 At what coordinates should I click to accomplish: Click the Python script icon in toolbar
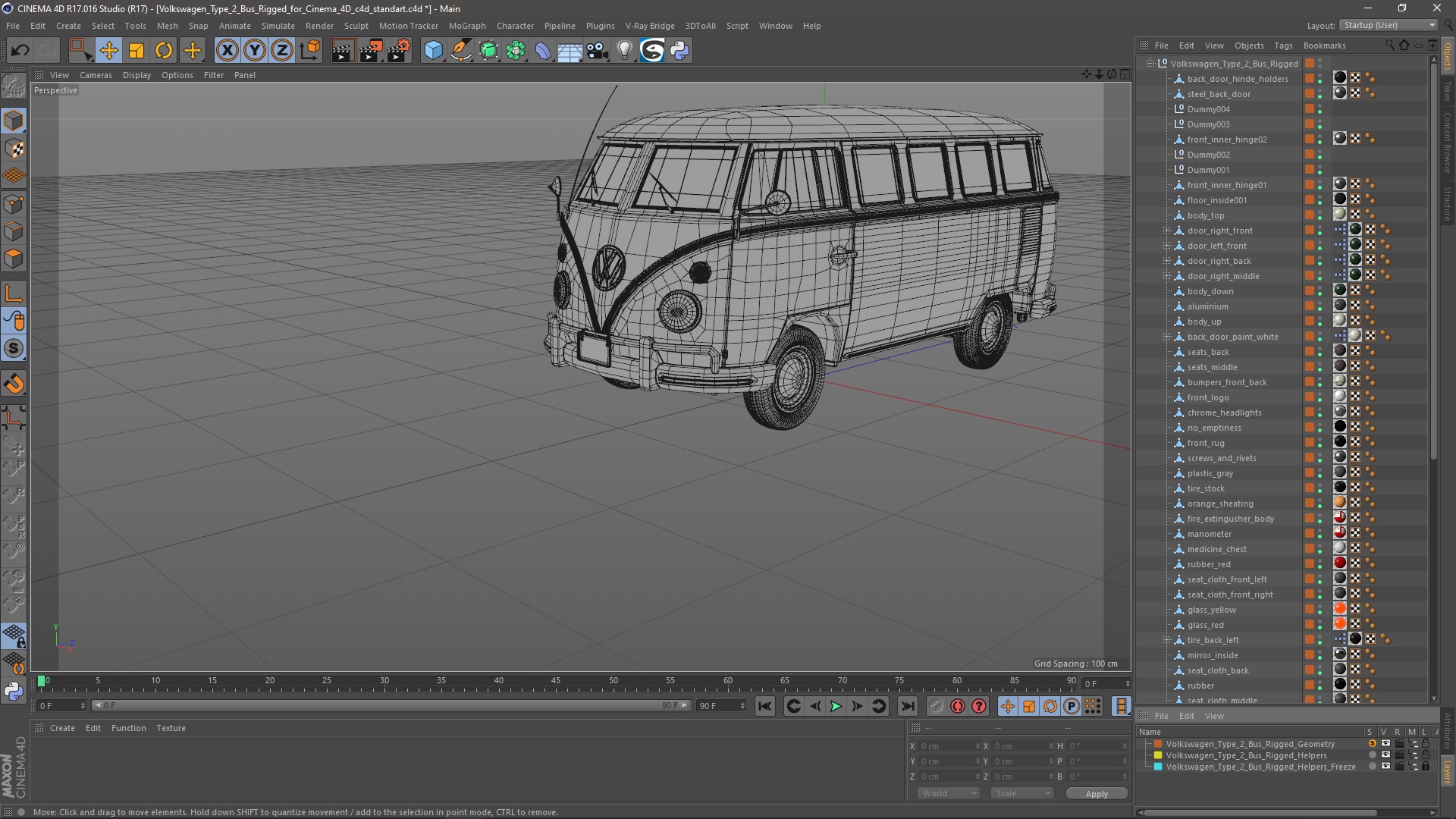(679, 51)
